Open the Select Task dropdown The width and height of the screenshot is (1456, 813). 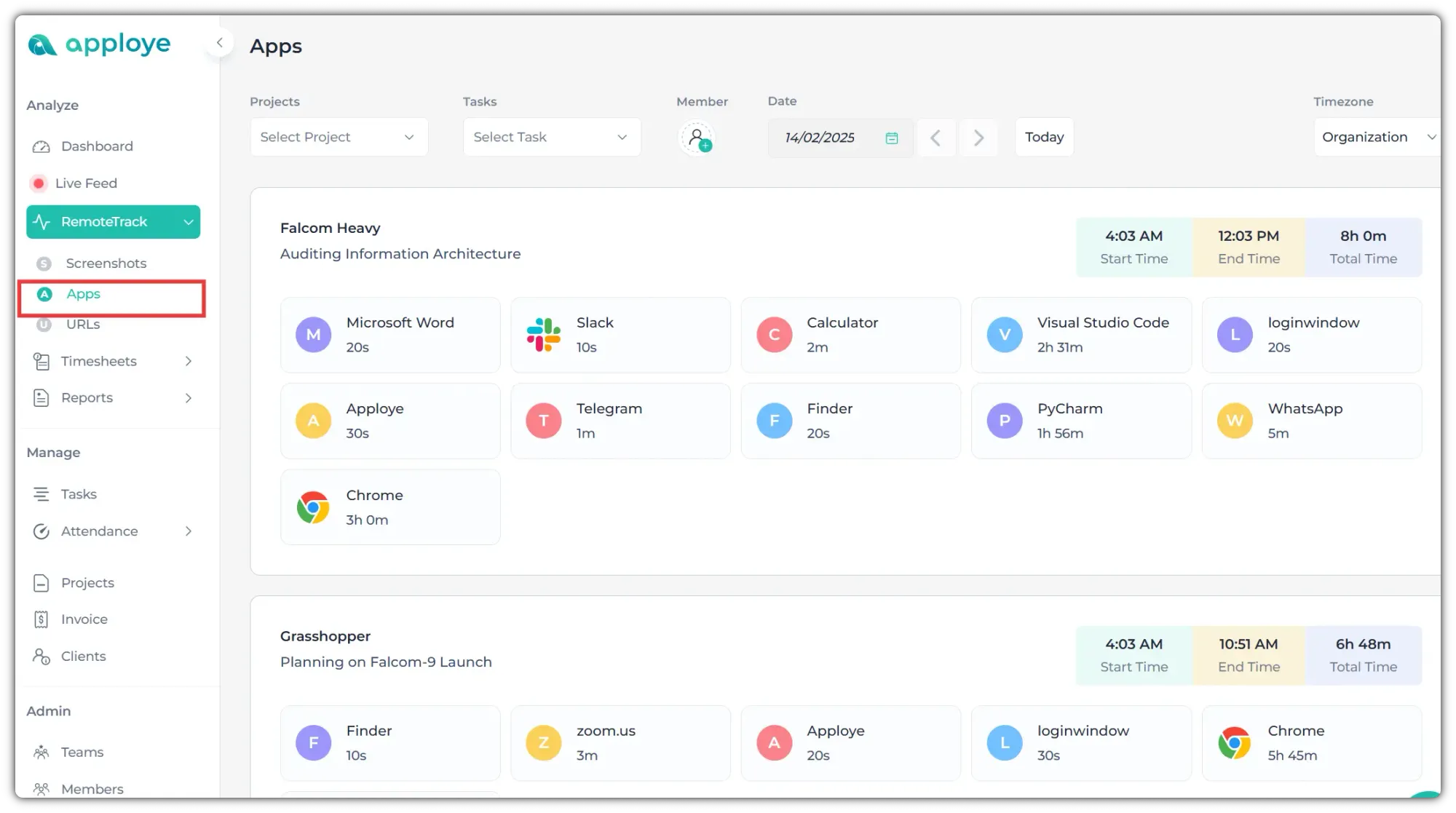click(551, 137)
